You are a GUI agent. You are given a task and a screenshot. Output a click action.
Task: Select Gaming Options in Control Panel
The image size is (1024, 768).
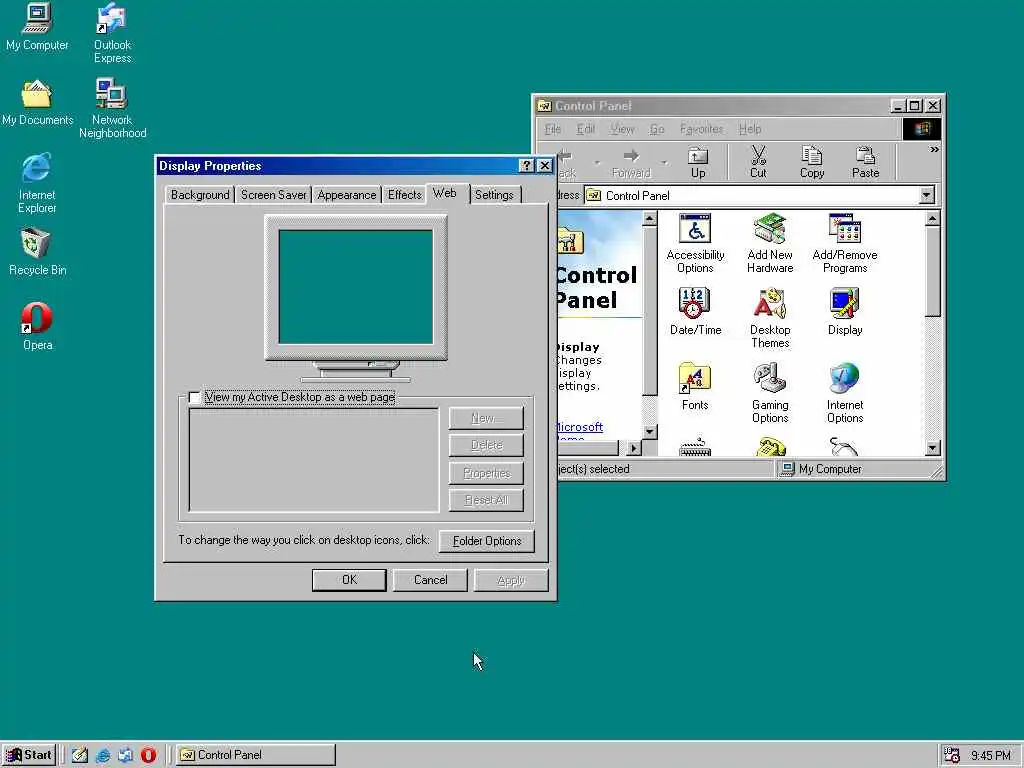(770, 394)
